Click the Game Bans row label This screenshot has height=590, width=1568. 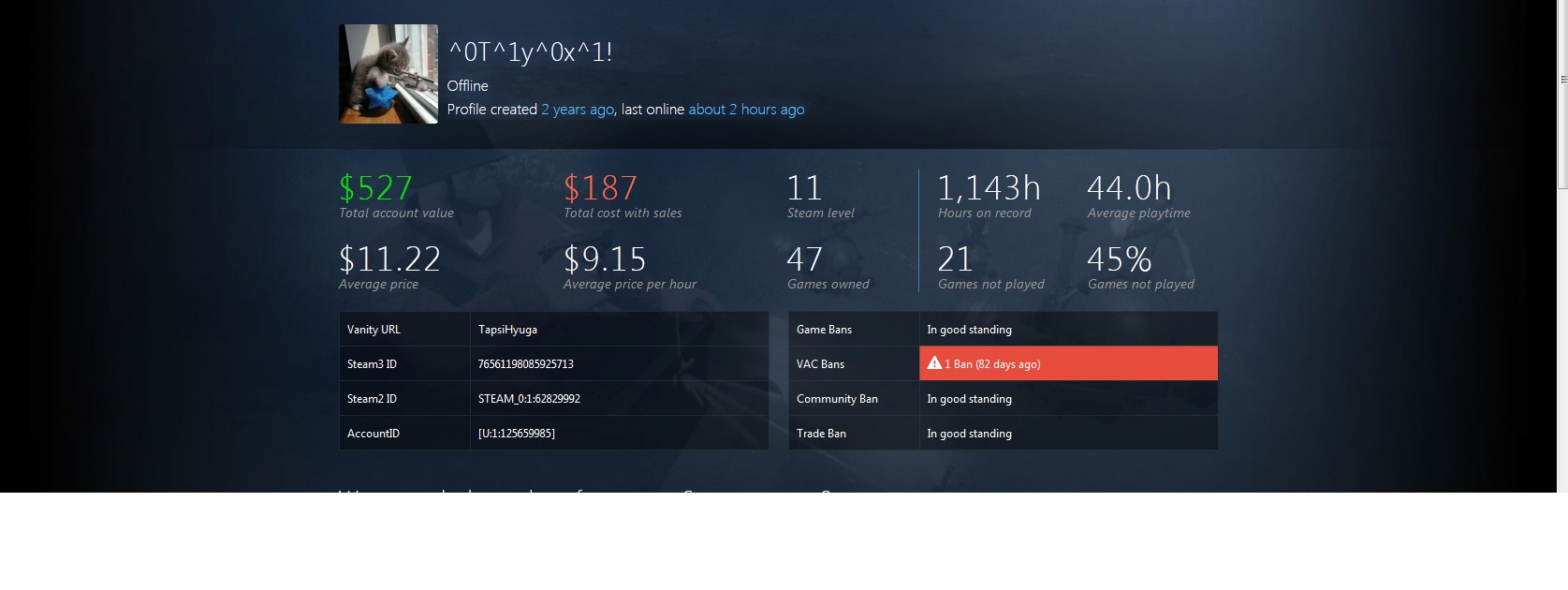(x=824, y=330)
